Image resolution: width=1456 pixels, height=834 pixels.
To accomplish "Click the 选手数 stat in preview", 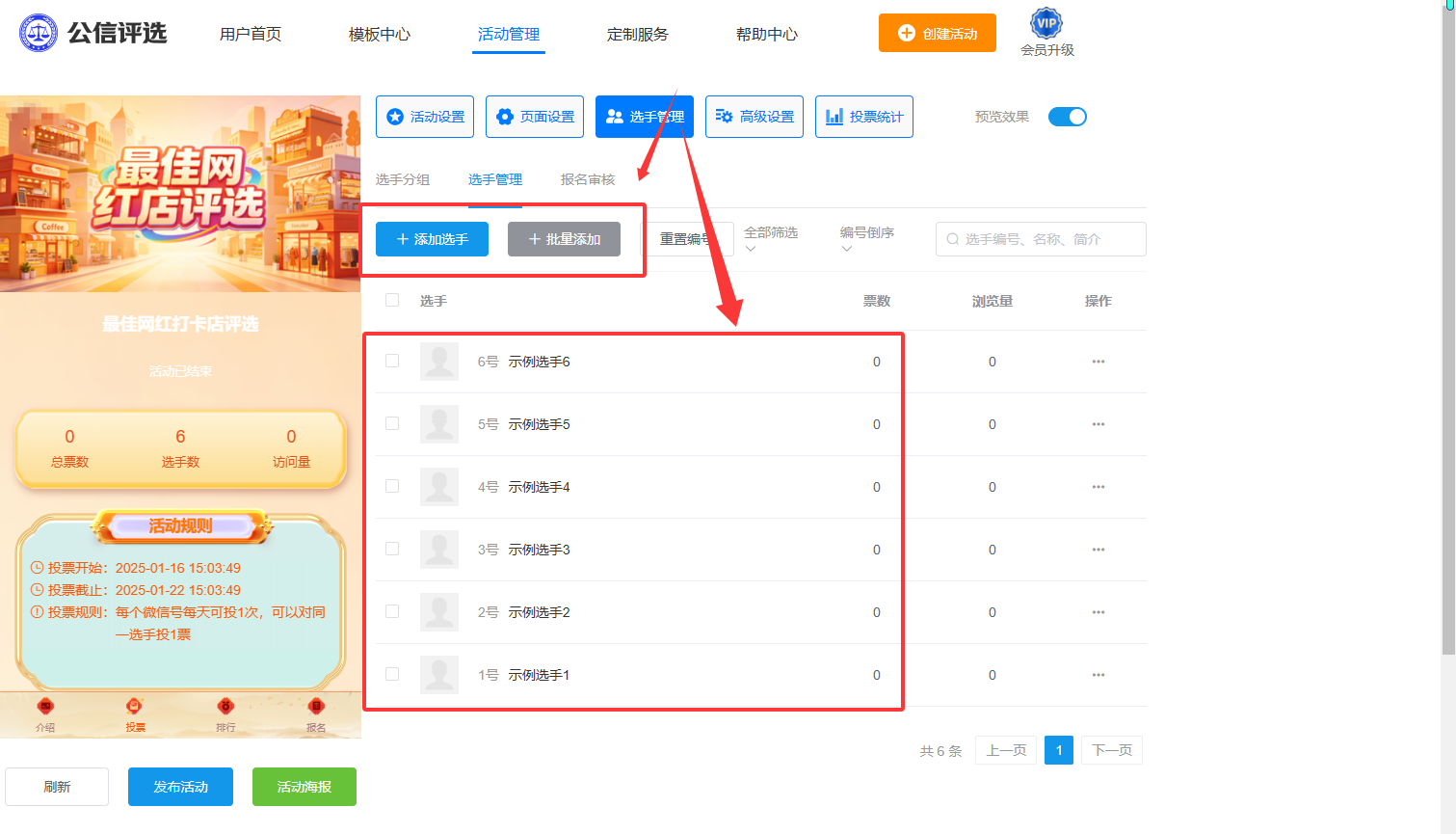I will click(180, 448).
